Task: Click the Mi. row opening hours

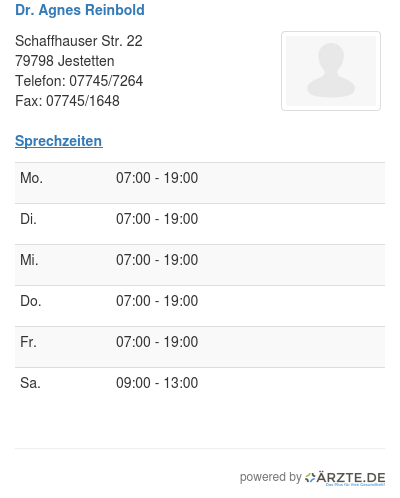Action: [157, 260]
